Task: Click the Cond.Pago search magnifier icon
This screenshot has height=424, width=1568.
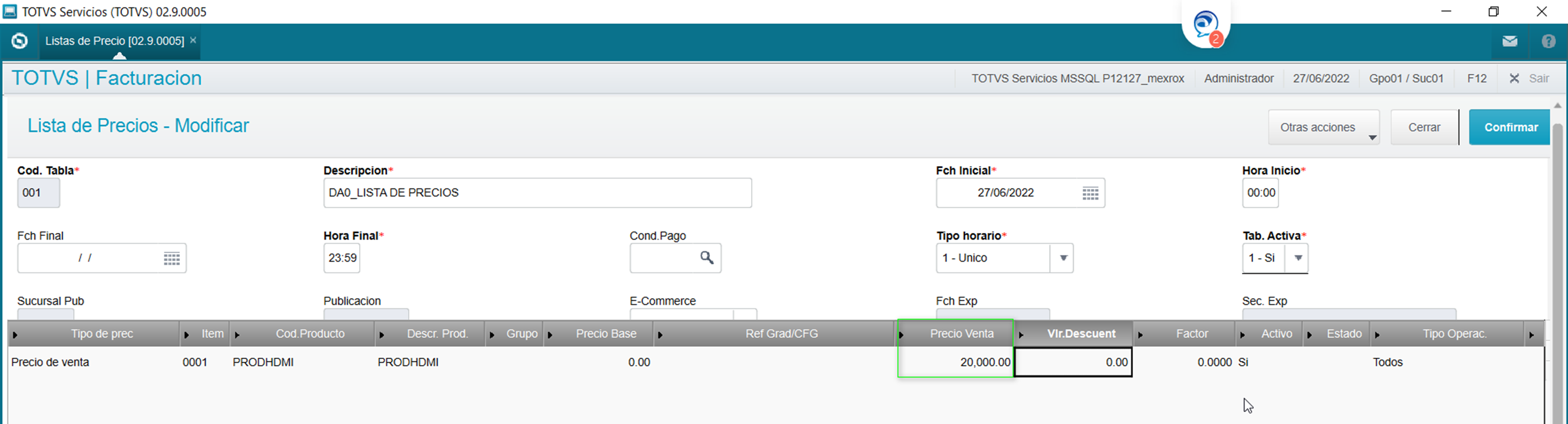Action: (x=707, y=258)
